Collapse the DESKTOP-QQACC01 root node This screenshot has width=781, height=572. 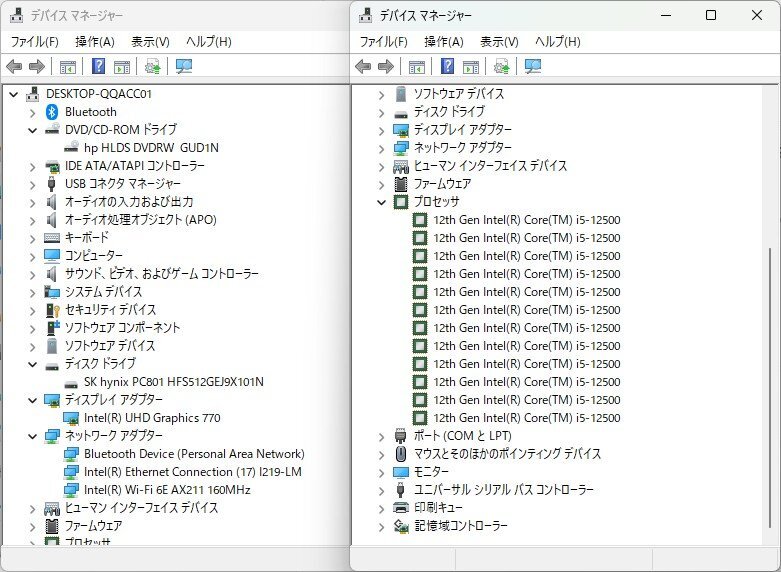(x=14, y=94)
